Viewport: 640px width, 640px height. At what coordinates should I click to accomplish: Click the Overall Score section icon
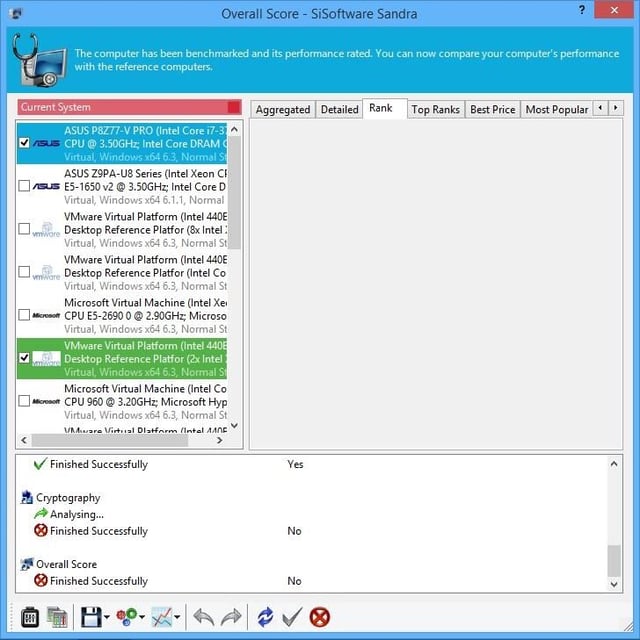27,564
